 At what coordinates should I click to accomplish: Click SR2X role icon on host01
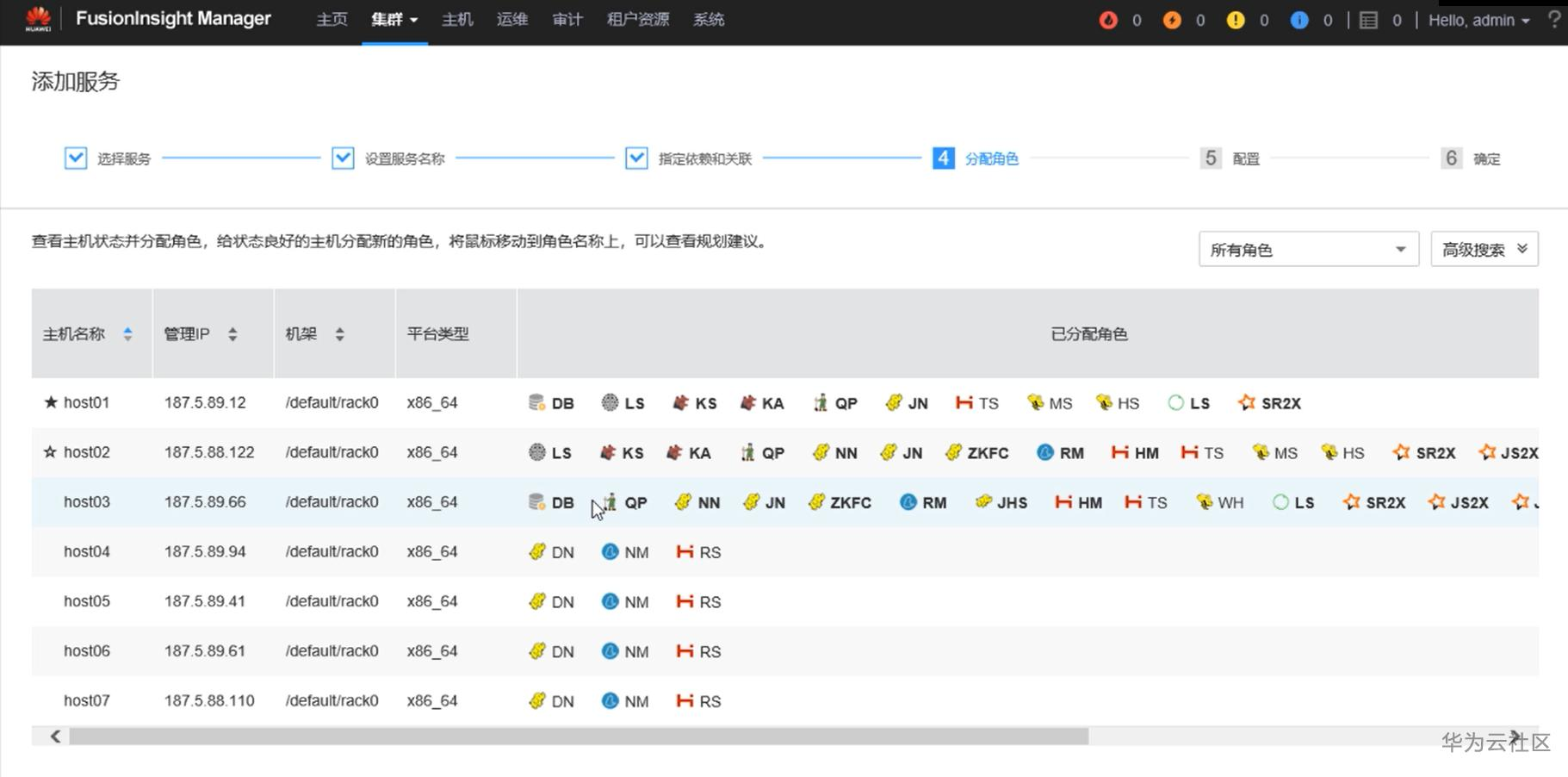click(1246, 402)
